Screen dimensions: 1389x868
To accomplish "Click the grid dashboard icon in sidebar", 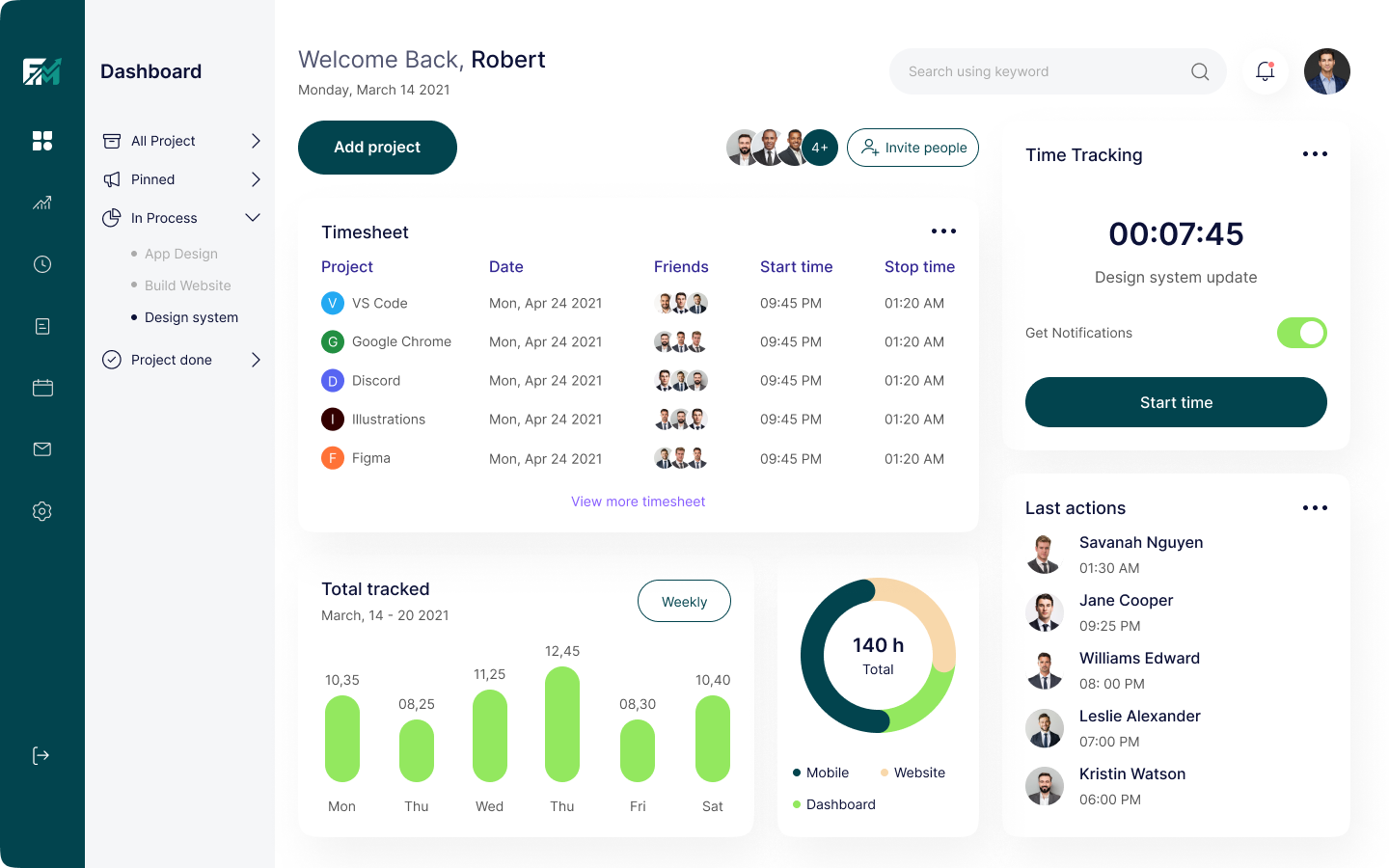I will [x=42, y=141].
